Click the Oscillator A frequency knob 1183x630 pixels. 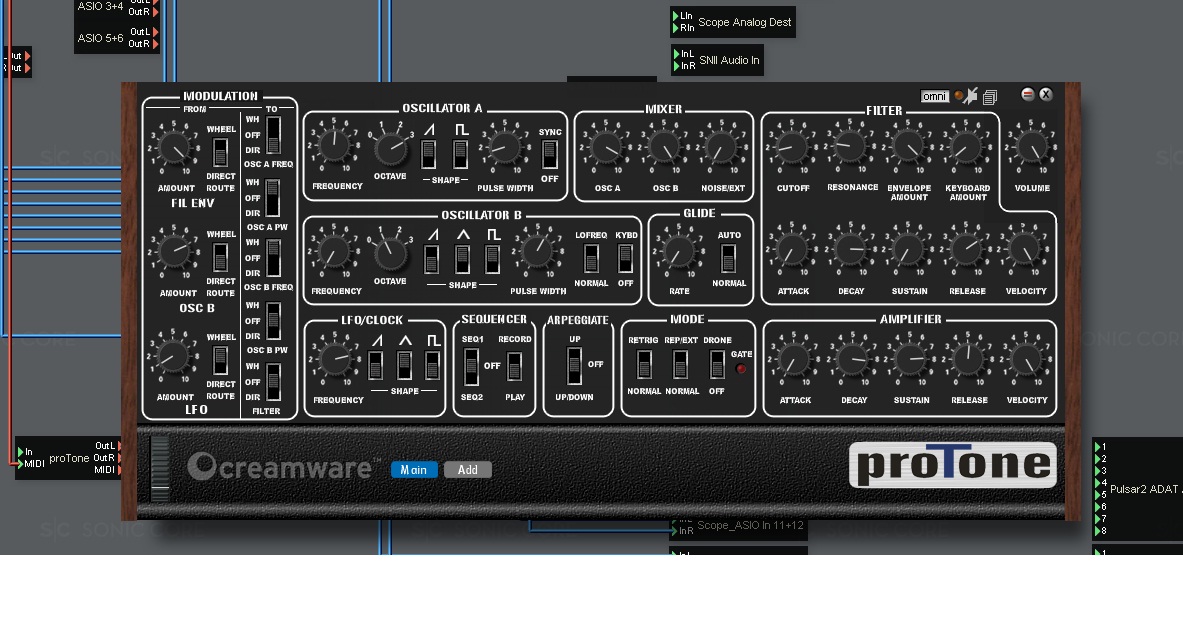(333, 145)
